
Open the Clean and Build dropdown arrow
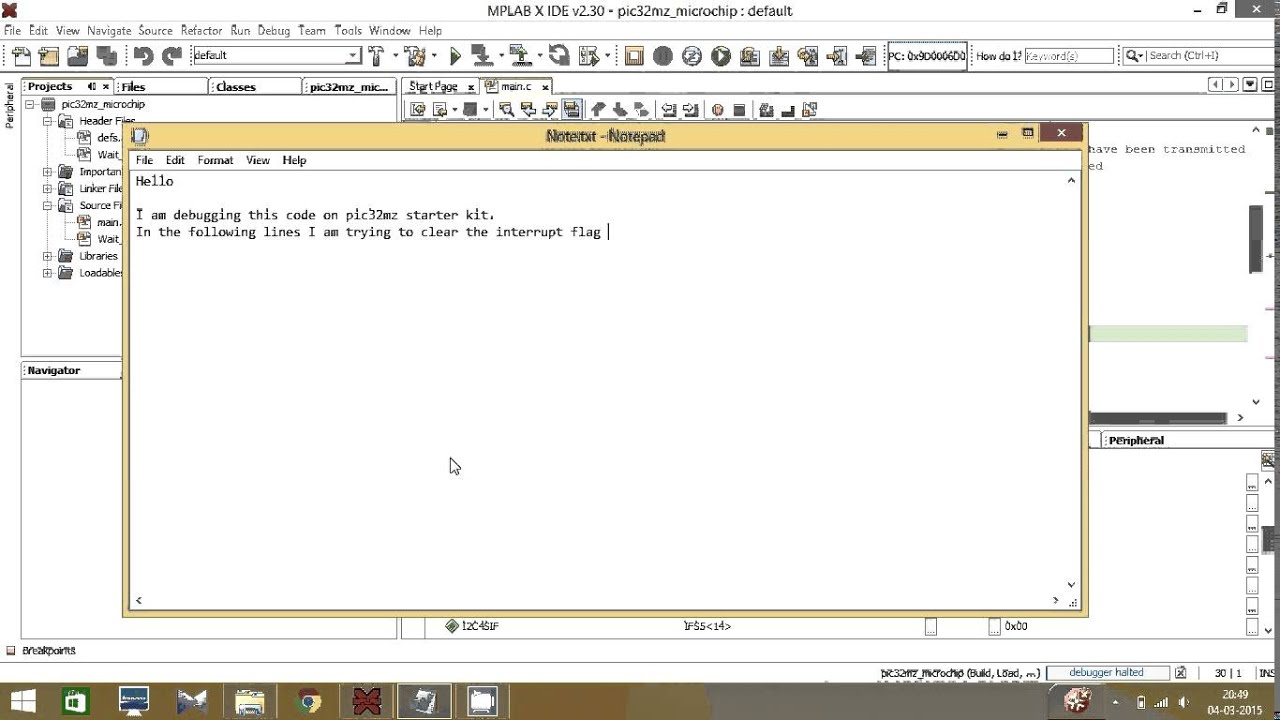pos(434,56)
